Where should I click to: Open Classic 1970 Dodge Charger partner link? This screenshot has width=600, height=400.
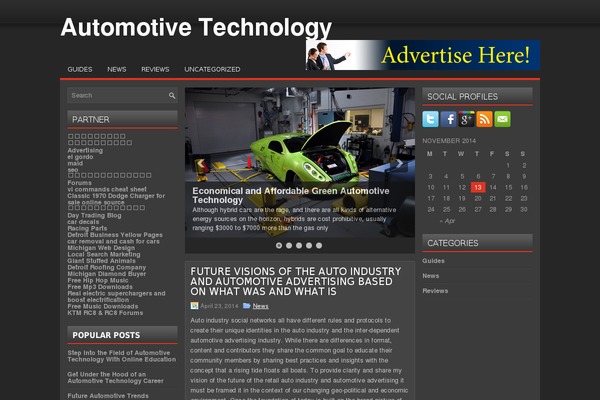(116, 199)
